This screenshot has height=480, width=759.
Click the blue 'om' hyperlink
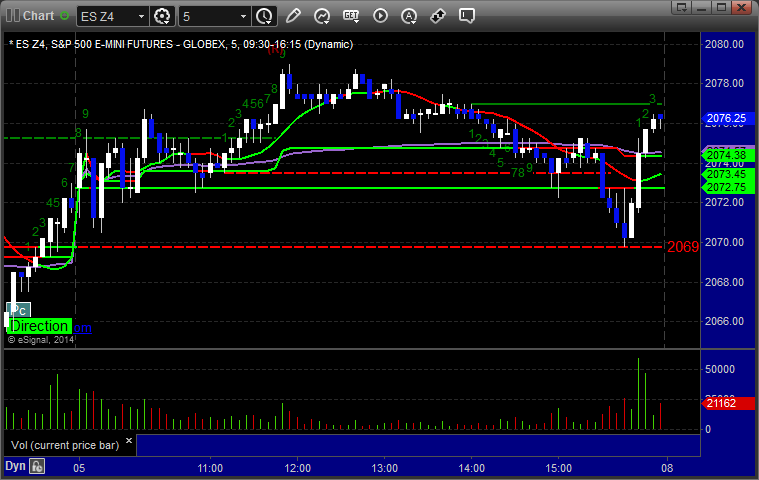tap(82, 328)
